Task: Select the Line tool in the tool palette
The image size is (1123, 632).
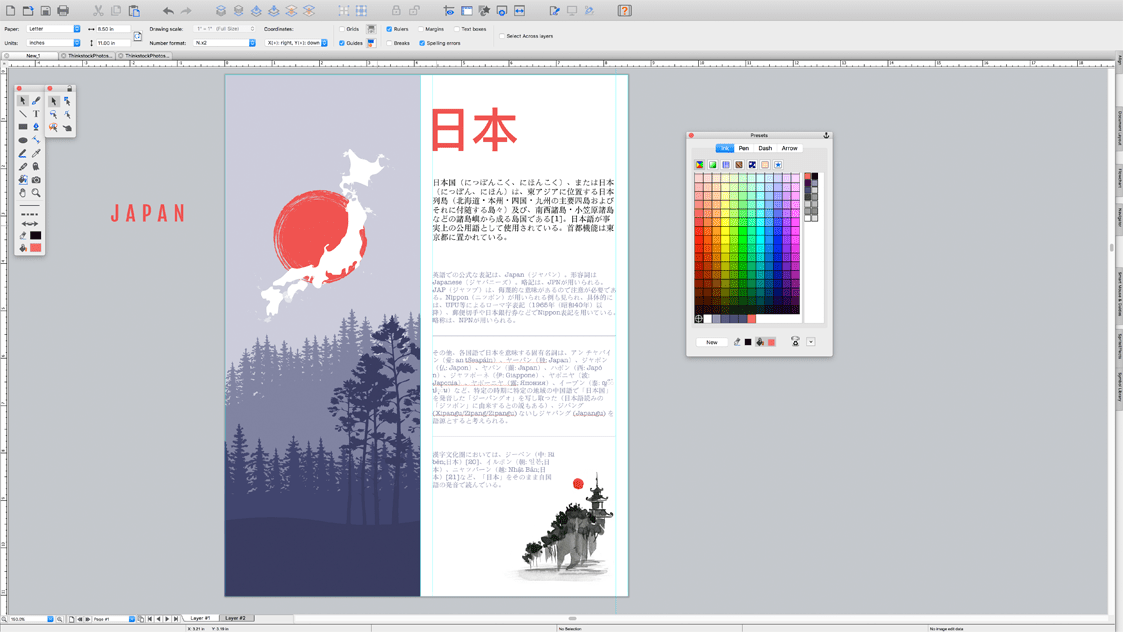Action: [x=23, y=114]
